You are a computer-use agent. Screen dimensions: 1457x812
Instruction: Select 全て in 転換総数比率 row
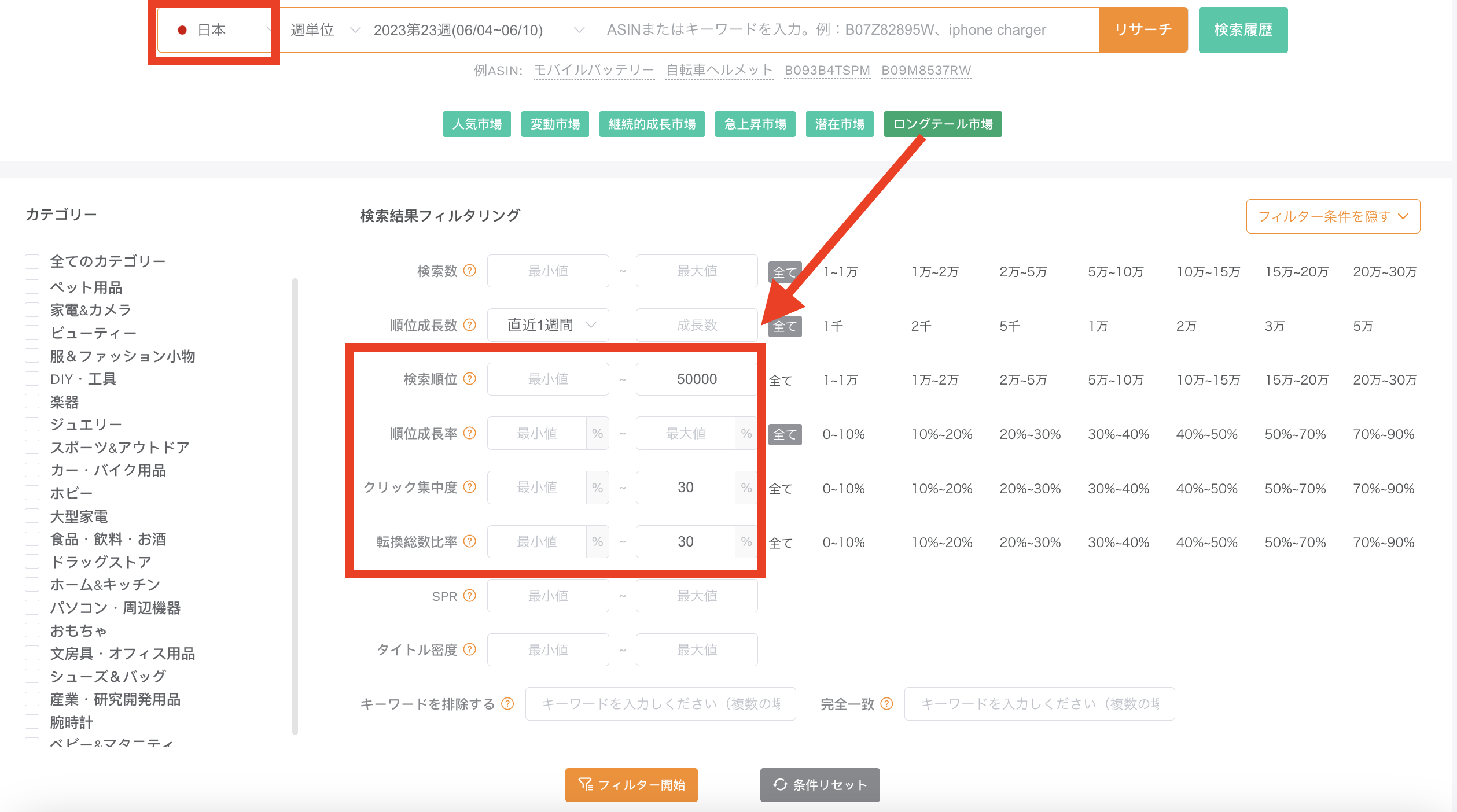[x=781, y=542]
